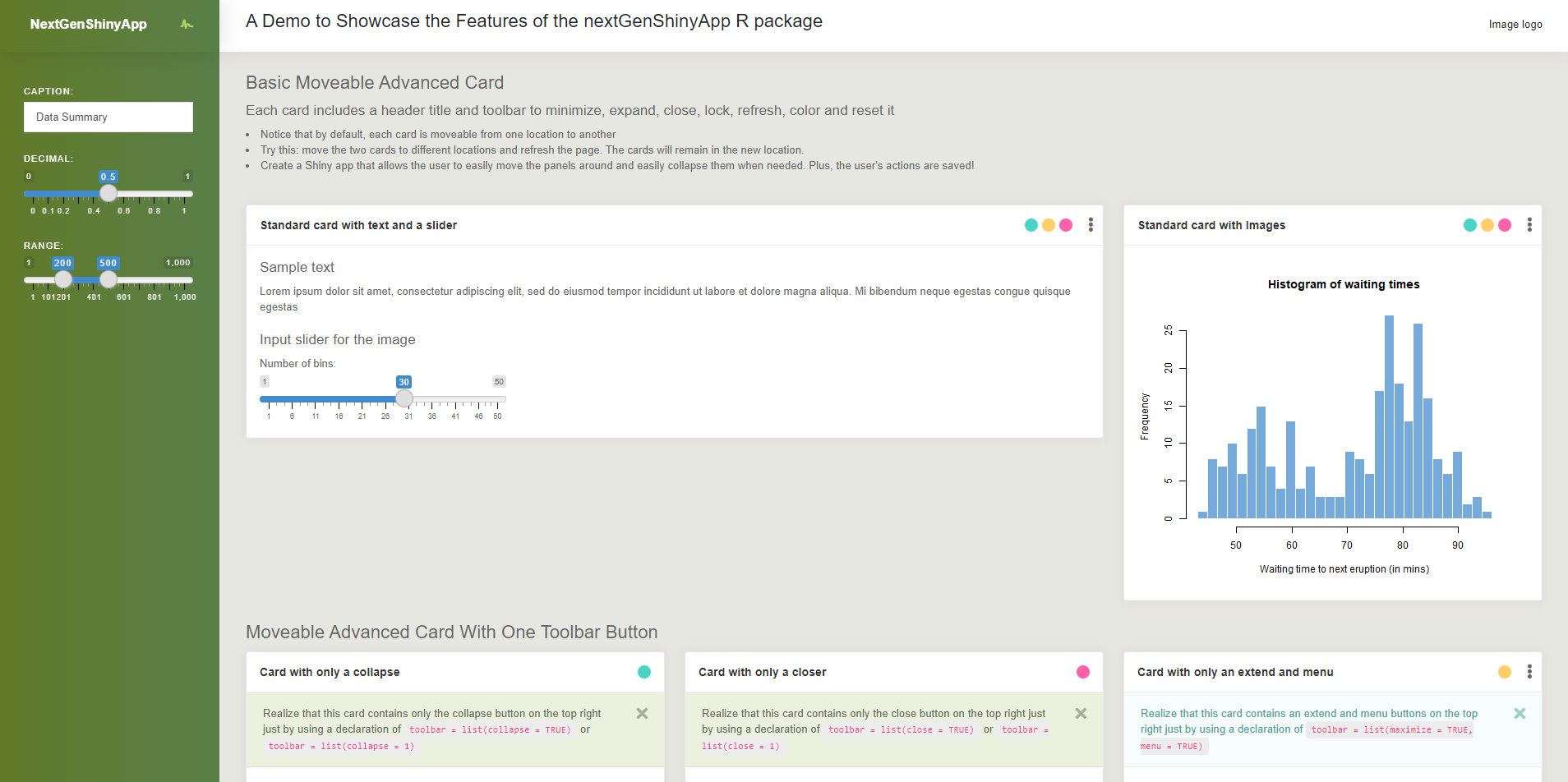Click the Histogram of waiting times plot
Viewport: 1568px width, 782px height.
coord(1332,423)
